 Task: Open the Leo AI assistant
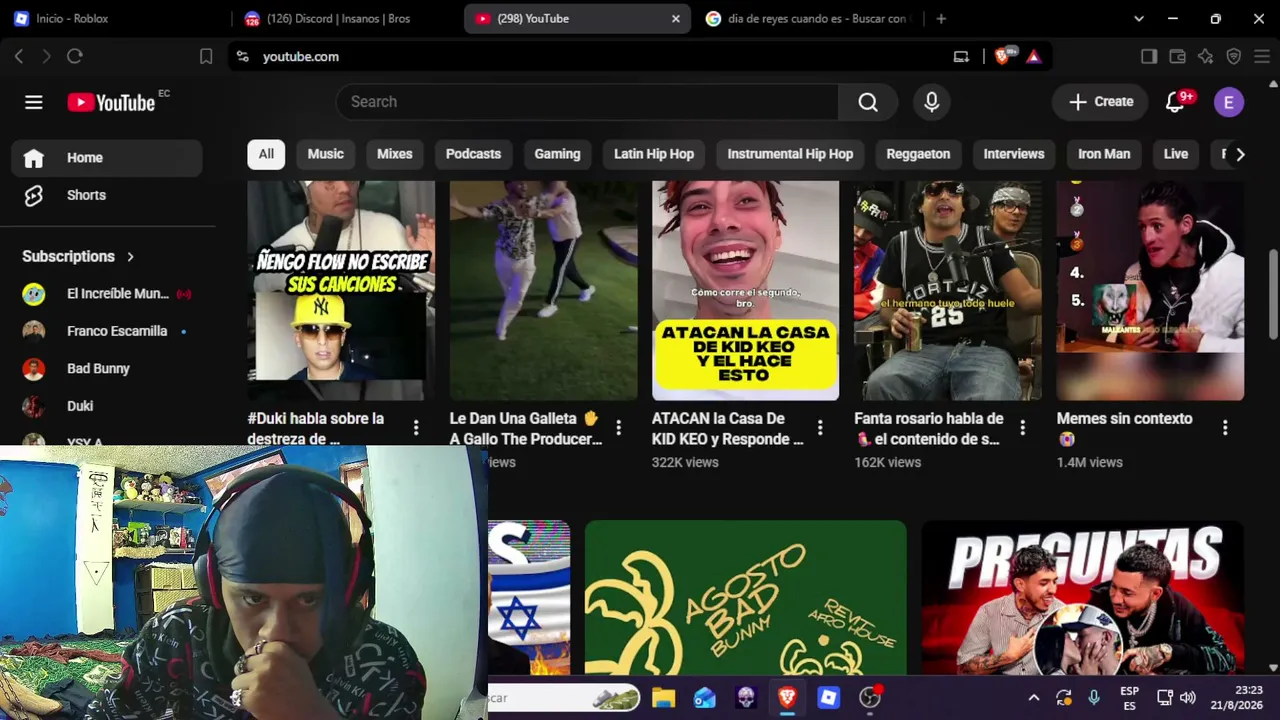(x=1206, y=57)
